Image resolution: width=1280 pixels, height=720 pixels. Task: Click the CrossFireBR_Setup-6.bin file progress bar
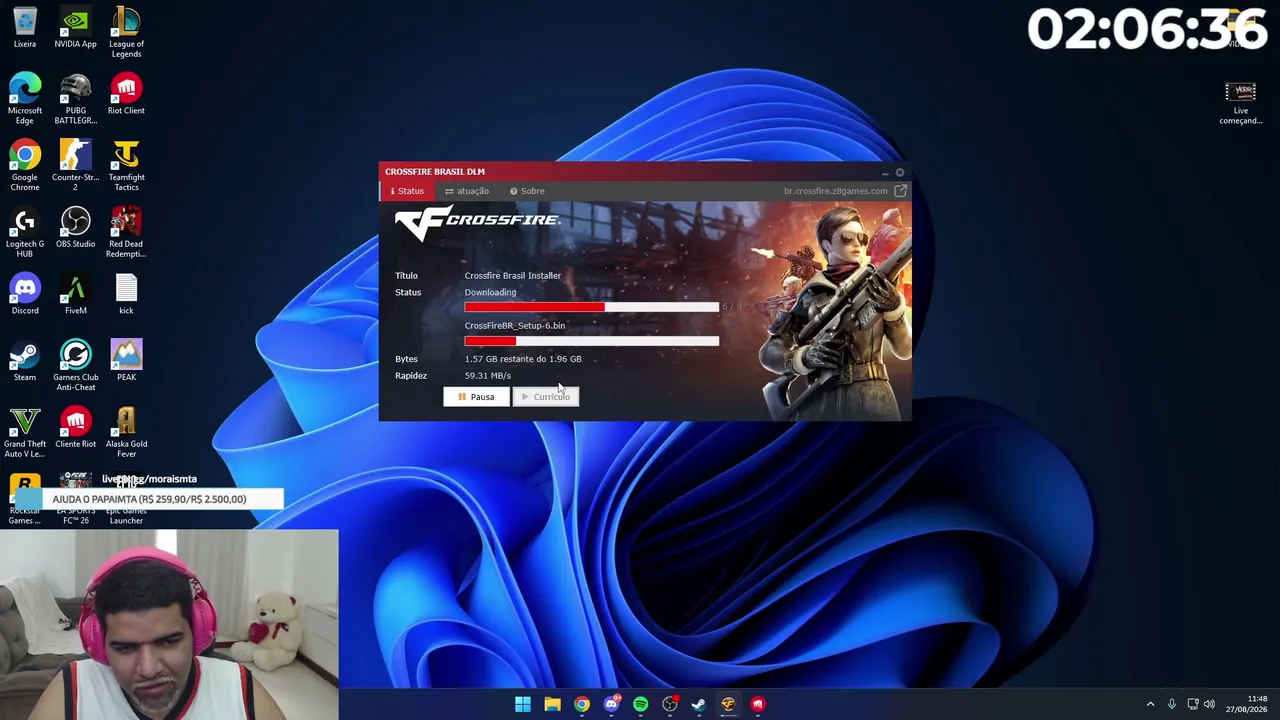[592, 341]
